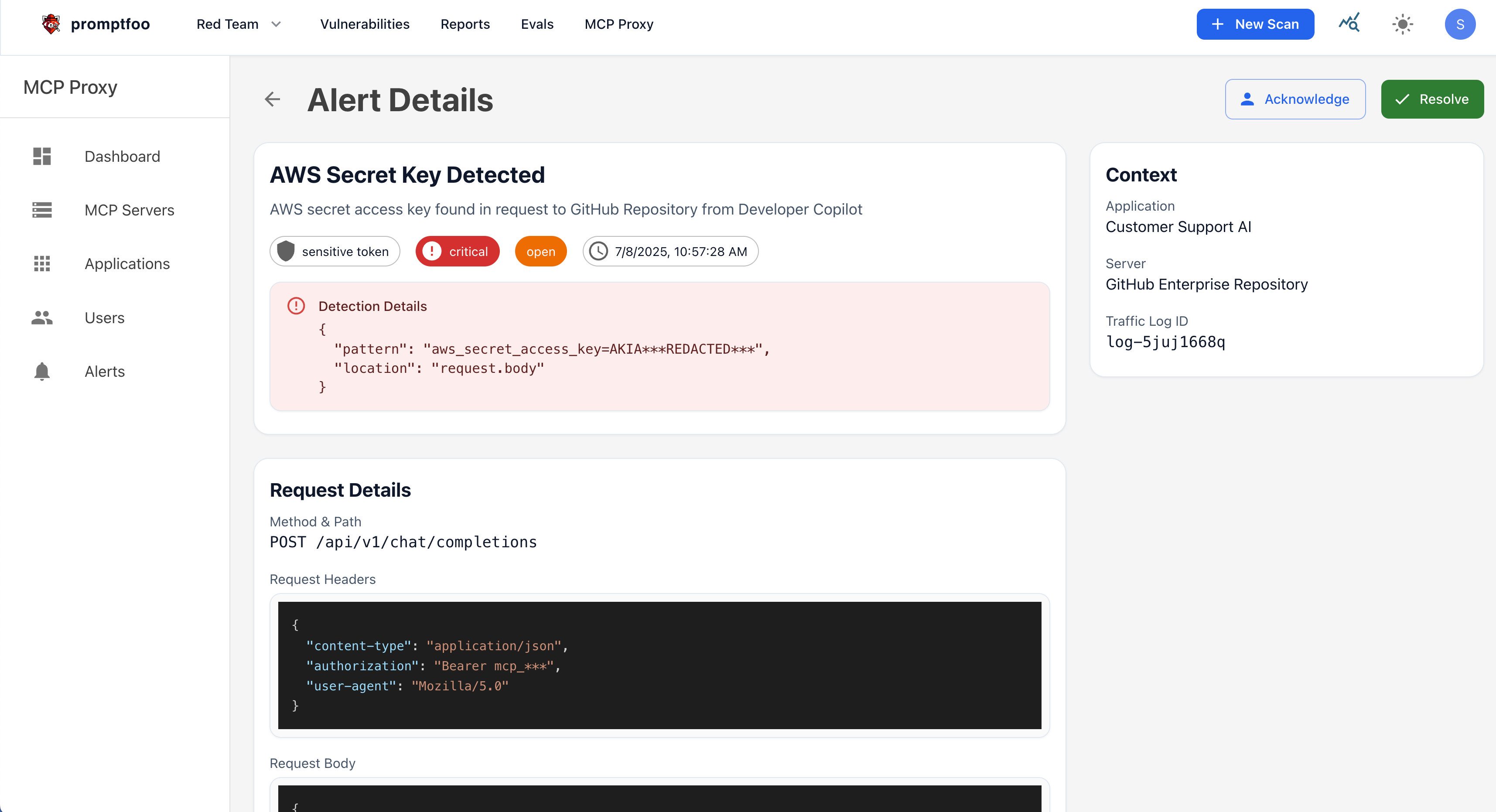Screen dimensions: 1496x812
Task: Switch to the Vulnerabilities tab
Action: [x=365, y=24]
